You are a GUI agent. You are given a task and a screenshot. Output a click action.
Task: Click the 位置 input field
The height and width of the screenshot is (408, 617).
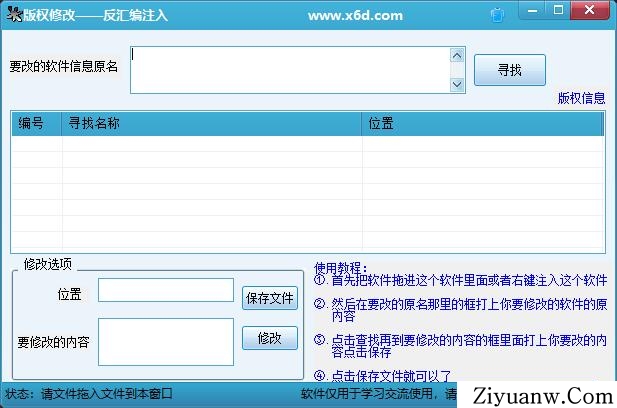pyautogui.click(x=166, y=290)
